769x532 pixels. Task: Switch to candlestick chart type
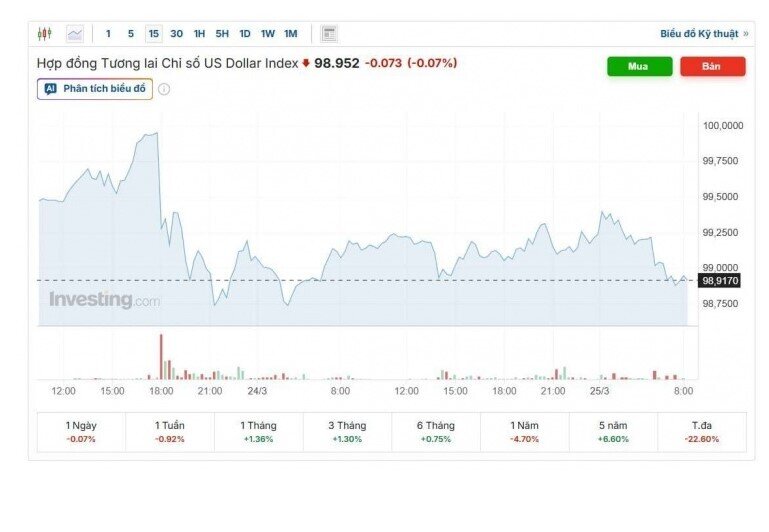pyautogui.click(x=45, y=34)
